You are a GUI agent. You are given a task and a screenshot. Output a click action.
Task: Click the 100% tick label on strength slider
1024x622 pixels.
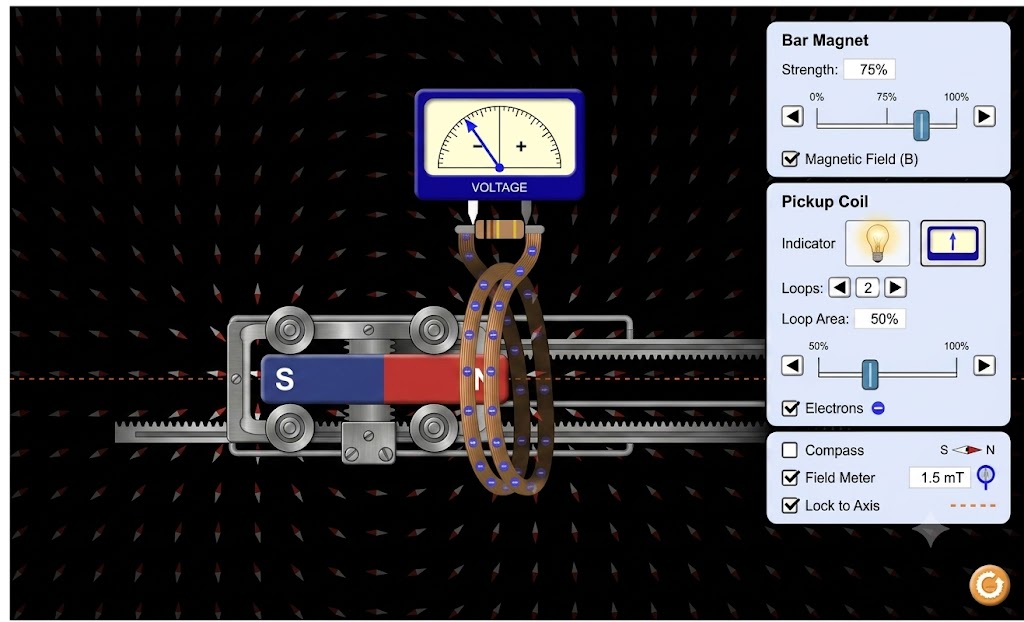956,97
